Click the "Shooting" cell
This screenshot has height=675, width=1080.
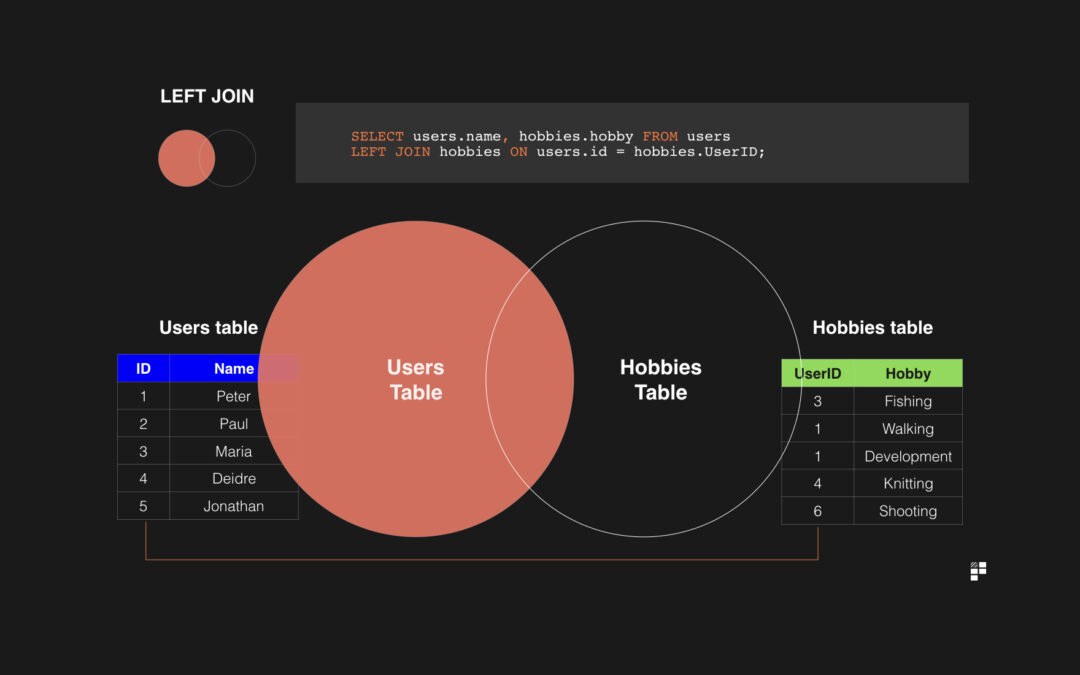coord(908,511)
